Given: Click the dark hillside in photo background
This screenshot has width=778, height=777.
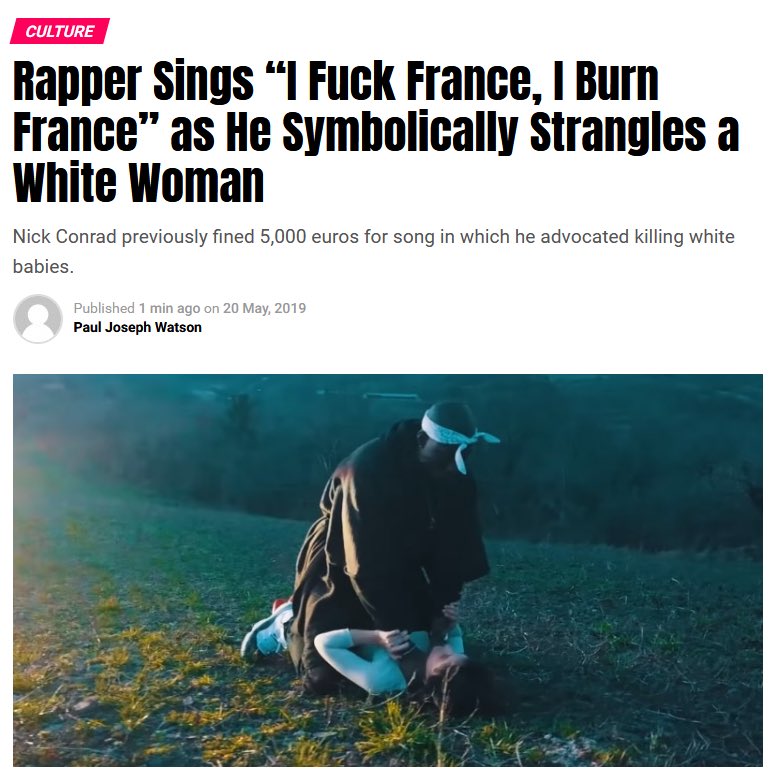Looking at the screenshot, I should pos(620,471).
